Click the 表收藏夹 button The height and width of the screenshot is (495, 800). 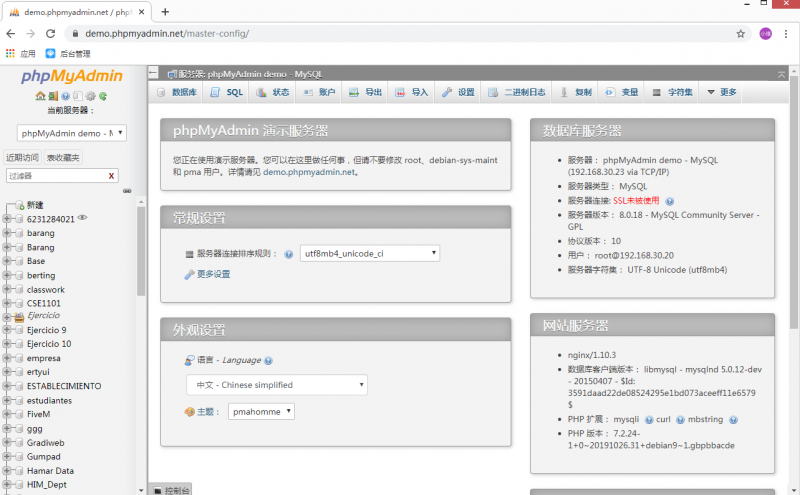tap(63, 158)
